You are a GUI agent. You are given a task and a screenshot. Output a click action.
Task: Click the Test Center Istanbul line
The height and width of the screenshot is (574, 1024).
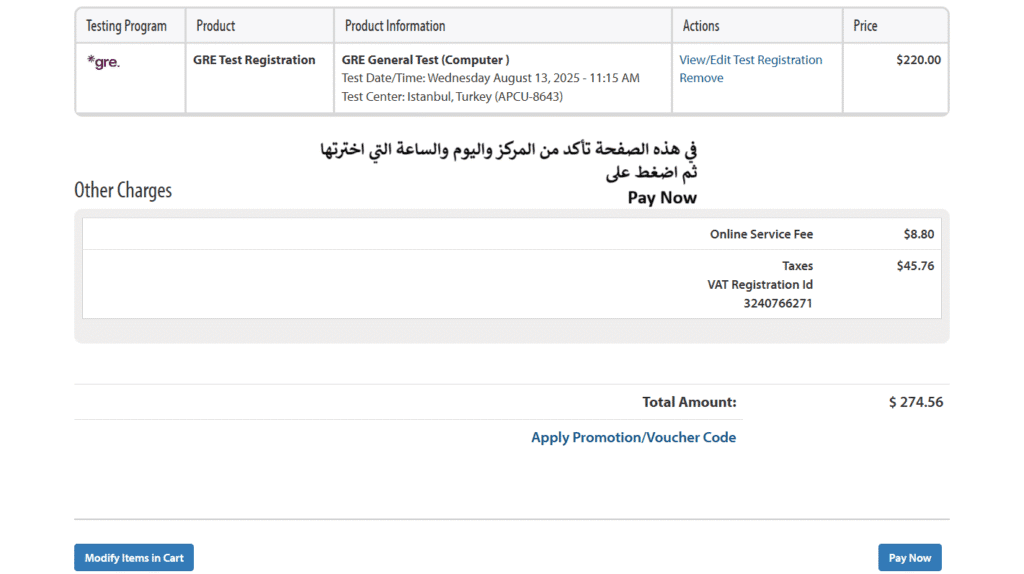(452, 97)
